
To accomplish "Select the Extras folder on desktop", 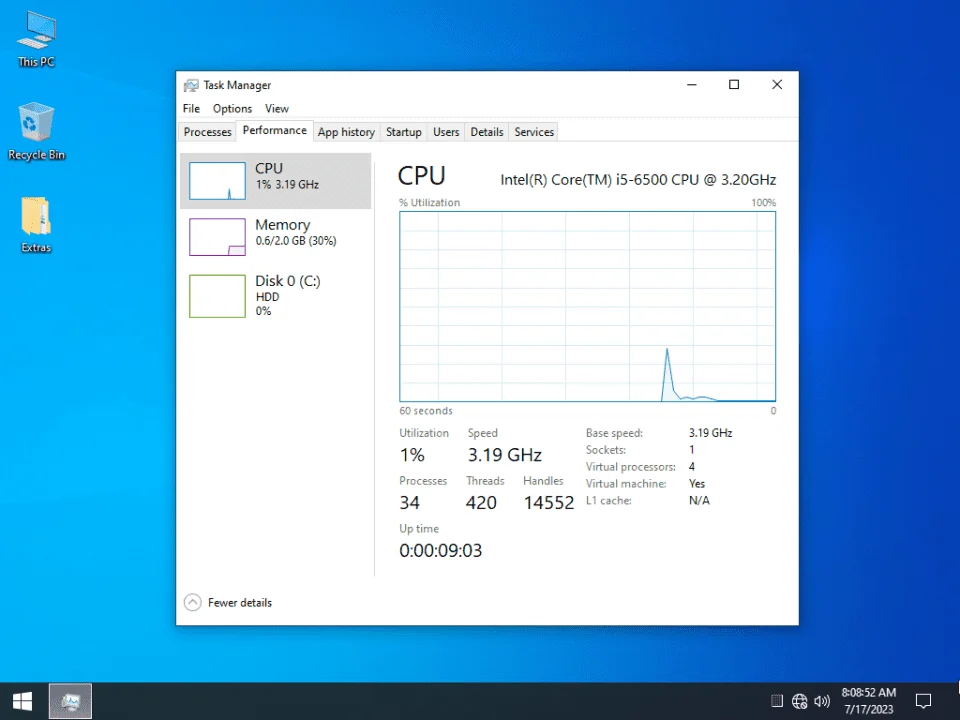I will (36, 224).
